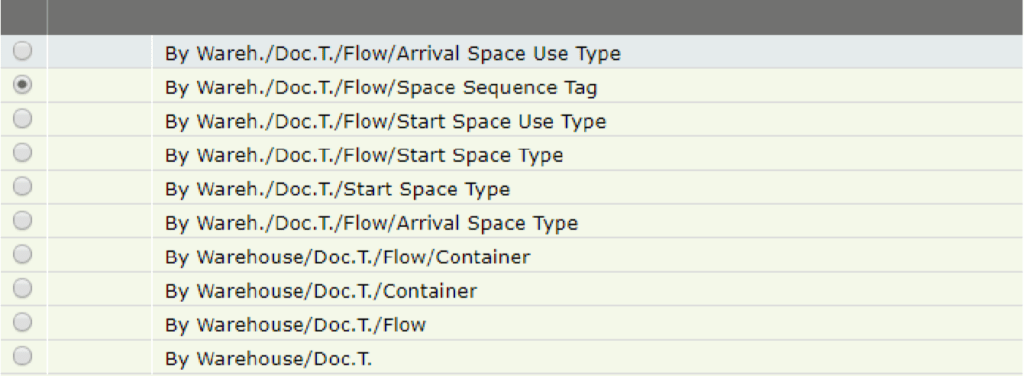Image resolution: width=1024 pixels, height=376 pixels.
Task: Click 'By Warehouse/Doc.T./Flow/Container' text
Action: [347, 257]
